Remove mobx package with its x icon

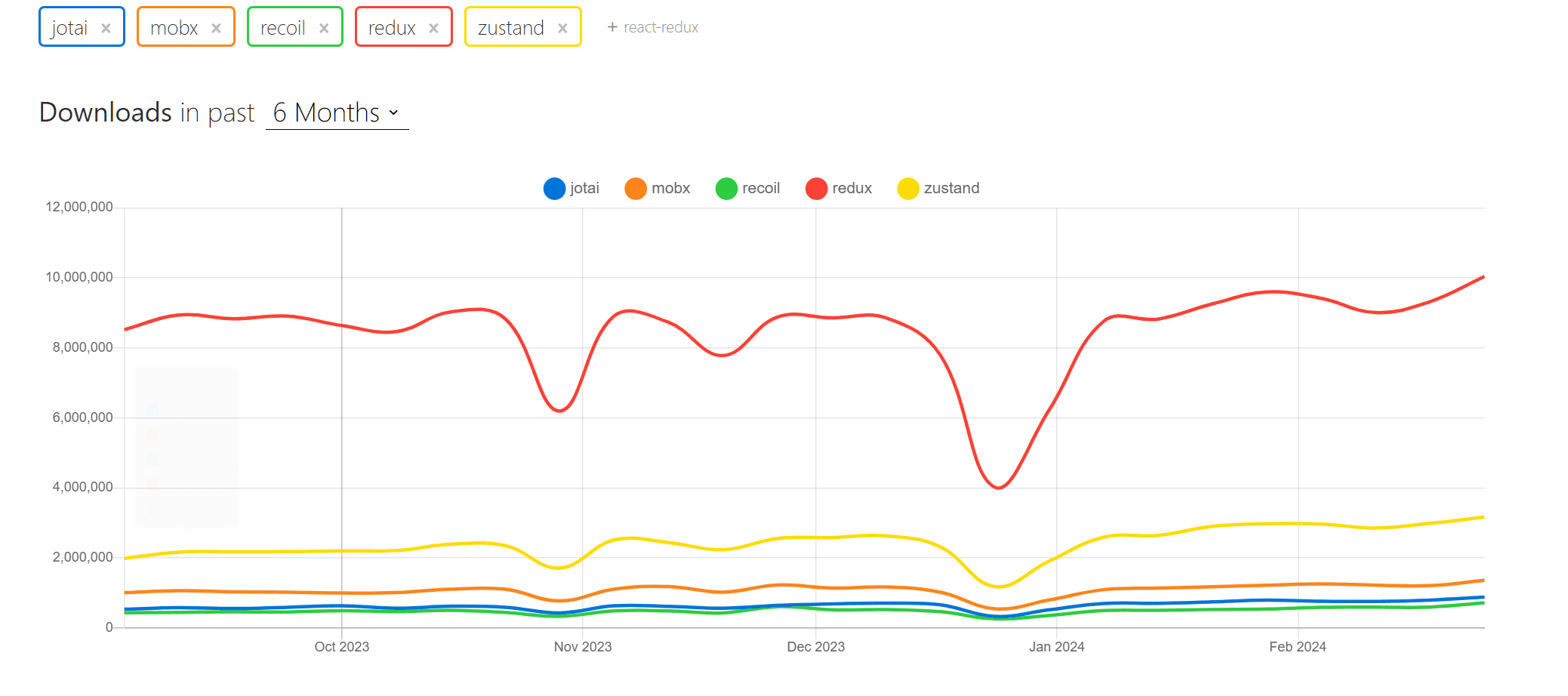(216, 28)
